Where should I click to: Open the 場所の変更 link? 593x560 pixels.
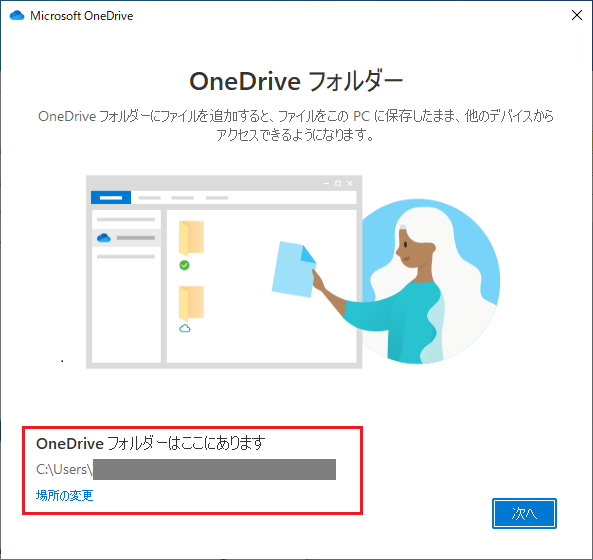click(x=64, y=495)
